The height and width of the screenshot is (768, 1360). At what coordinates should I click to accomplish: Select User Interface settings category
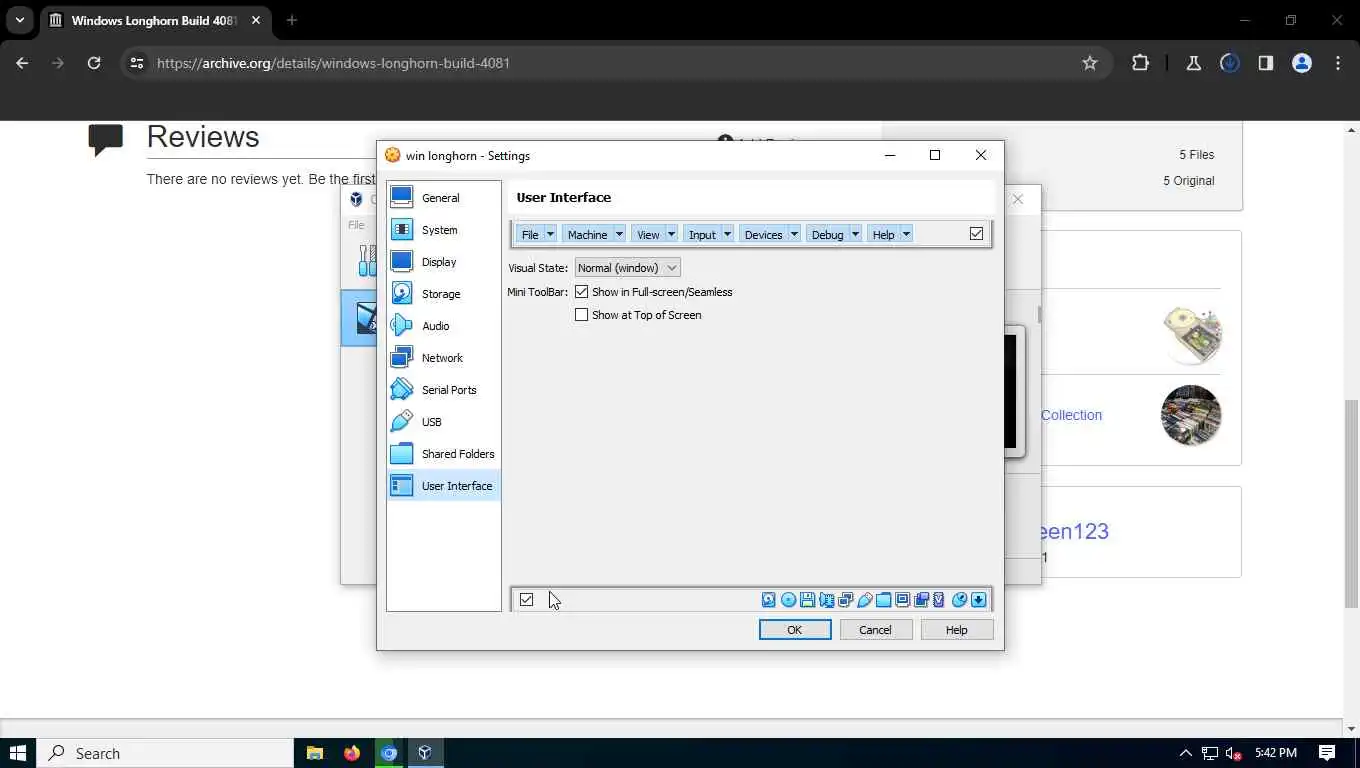443,486
